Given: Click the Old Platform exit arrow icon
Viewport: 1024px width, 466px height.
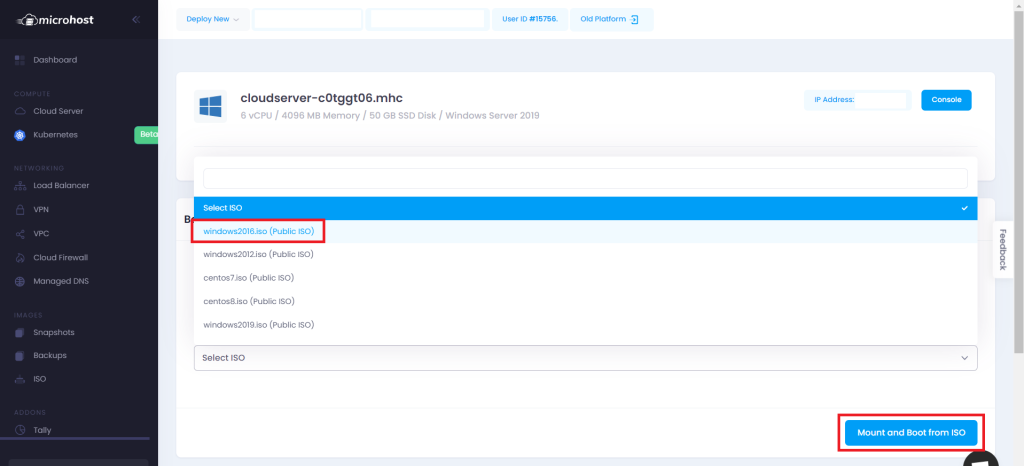Looking at the screenshot, I should click(x=633, y=20).
